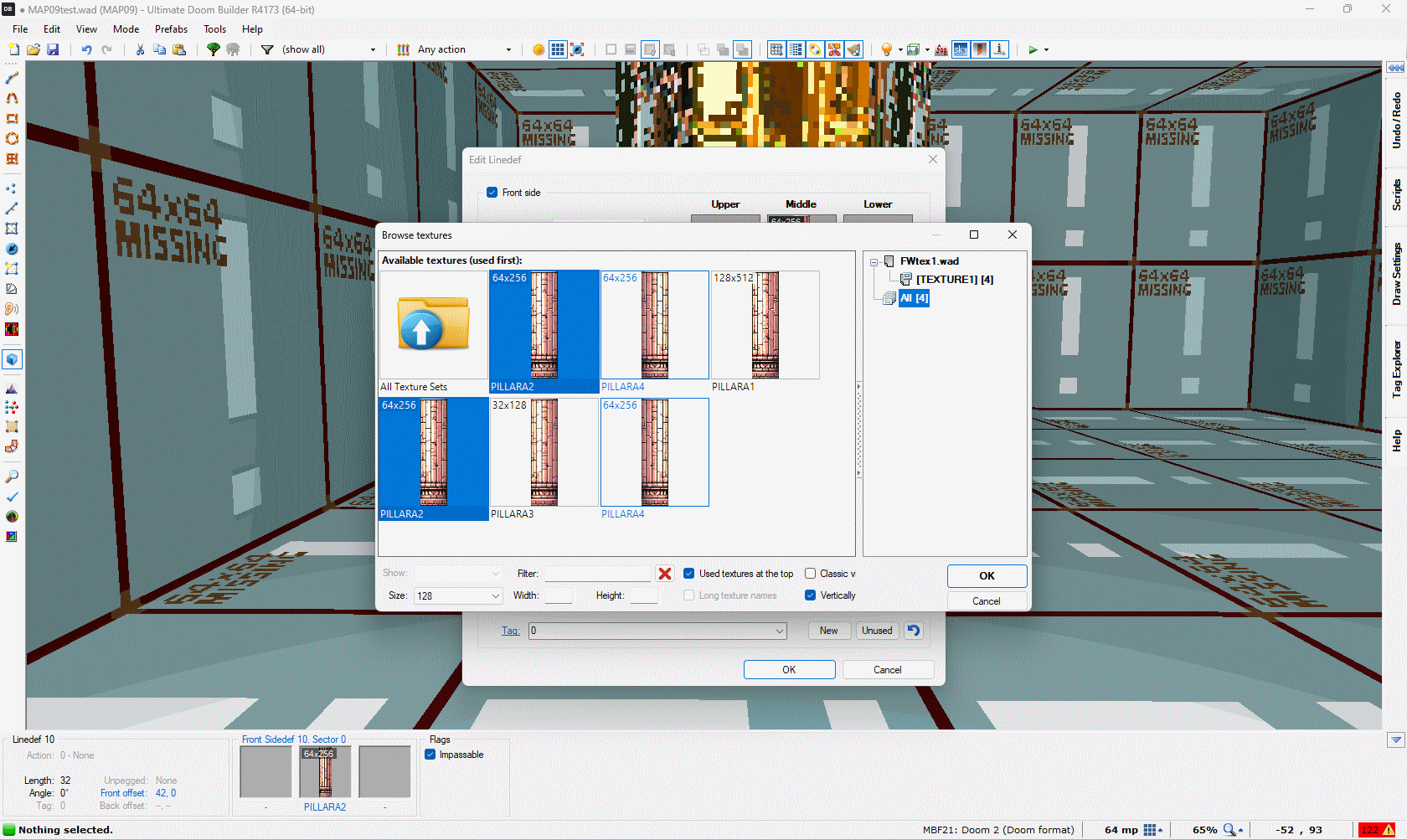The width and height of the screenshot is (1407, 840).
Task: Toggle the Impassable flag checkbox
Action: point(430,755)
